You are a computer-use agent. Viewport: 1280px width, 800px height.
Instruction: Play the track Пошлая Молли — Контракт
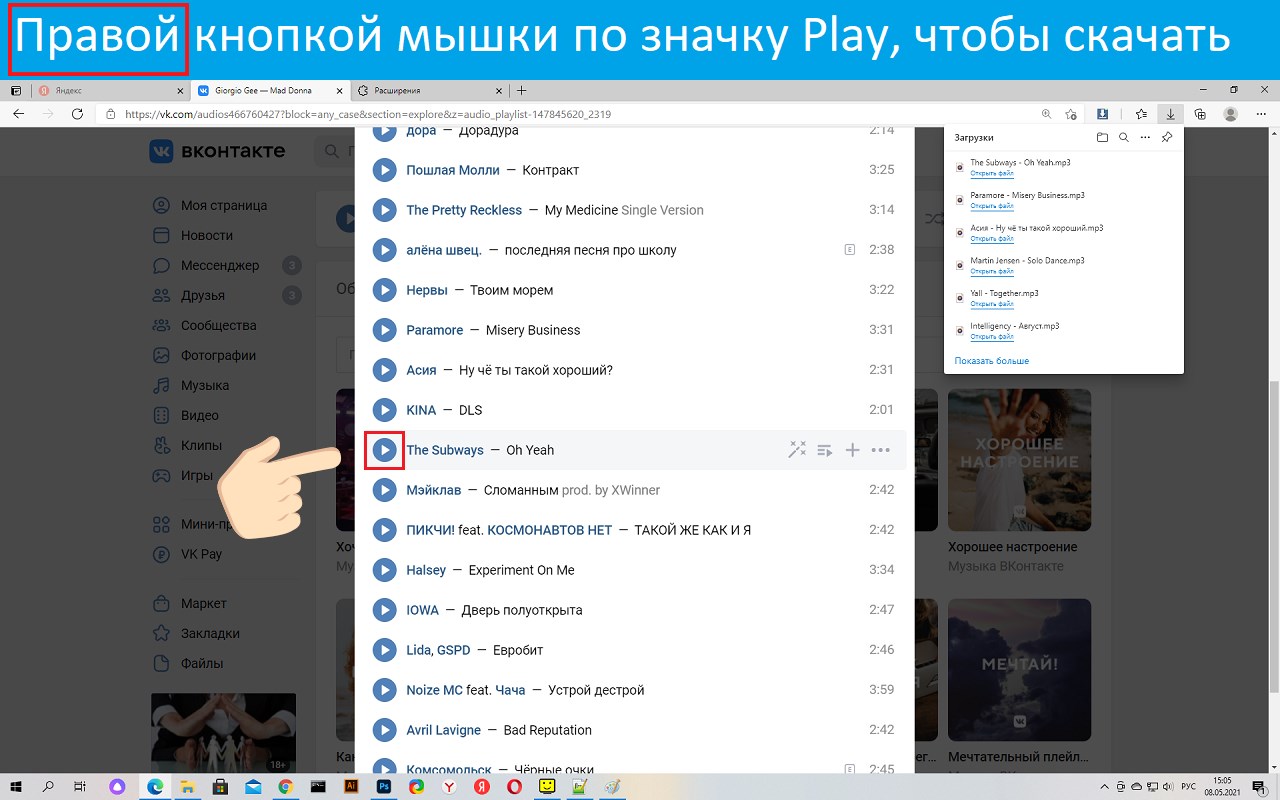(384, 170)
